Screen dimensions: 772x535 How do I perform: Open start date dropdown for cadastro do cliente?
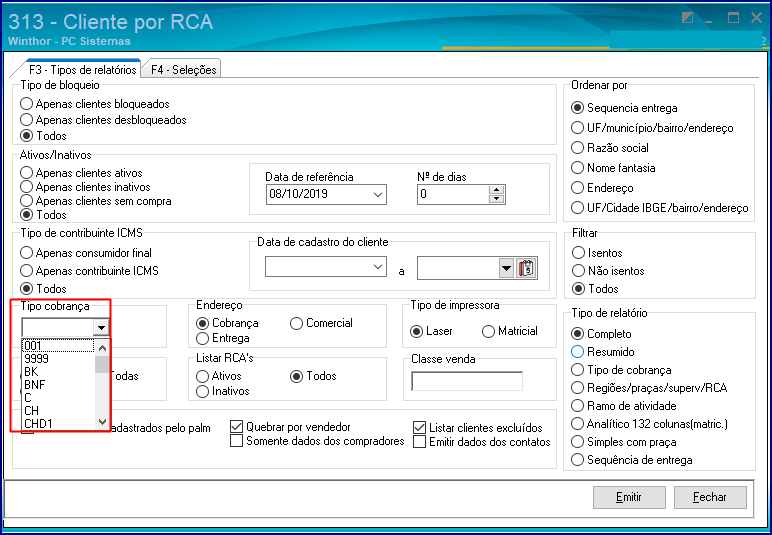click(378, 267)
